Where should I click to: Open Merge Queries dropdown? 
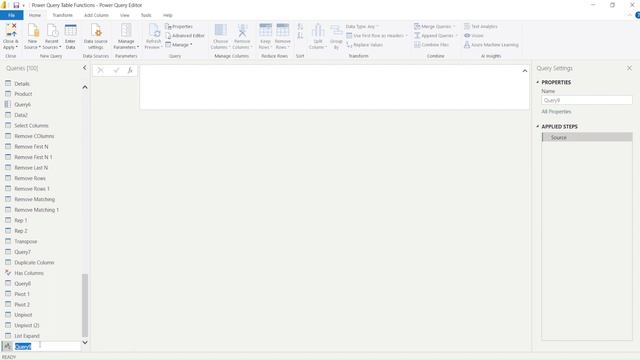[435, 27]
